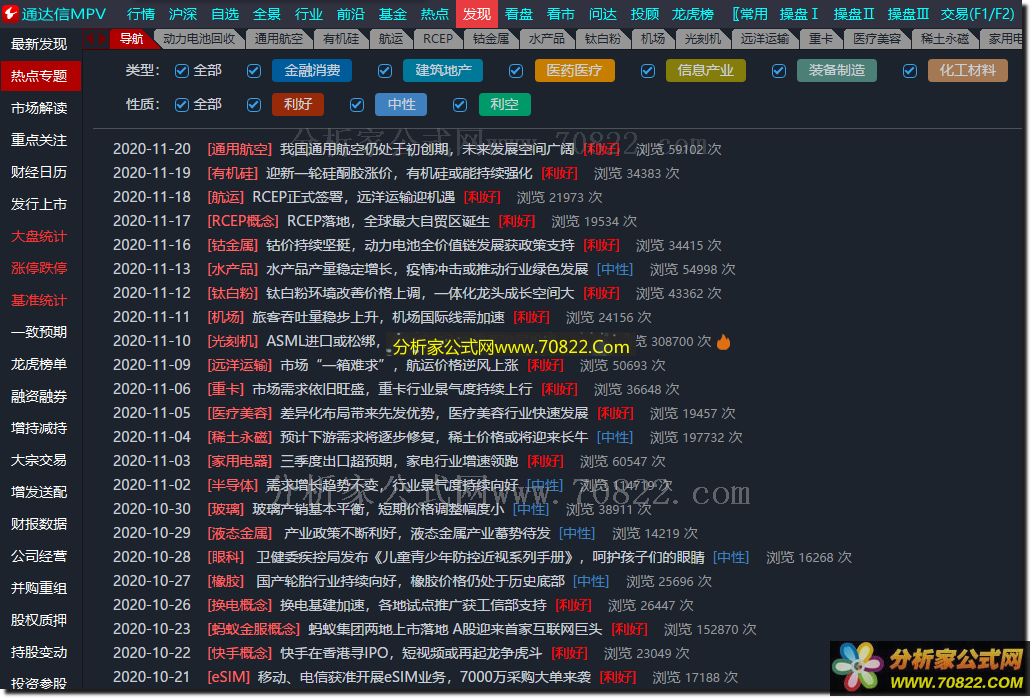1032x698 pixels.
Task: Toggle the 信息产业 checkbox
Action: click(x=648, y=70)
